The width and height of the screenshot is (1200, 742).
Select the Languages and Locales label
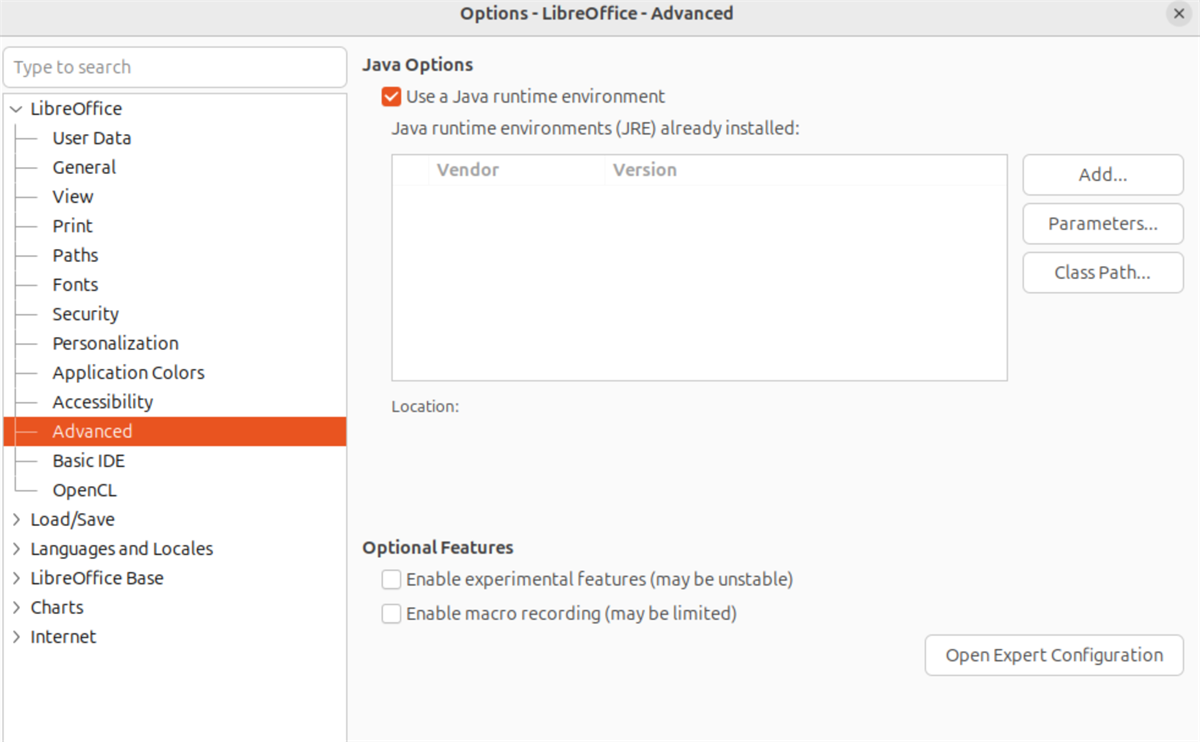coord(122,549)
